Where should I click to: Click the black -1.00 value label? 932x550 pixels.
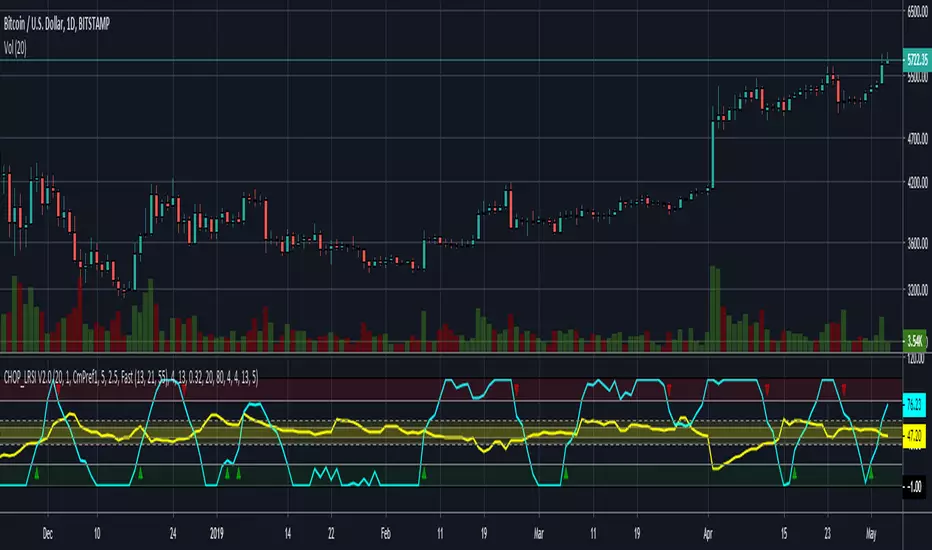[914, 487]
